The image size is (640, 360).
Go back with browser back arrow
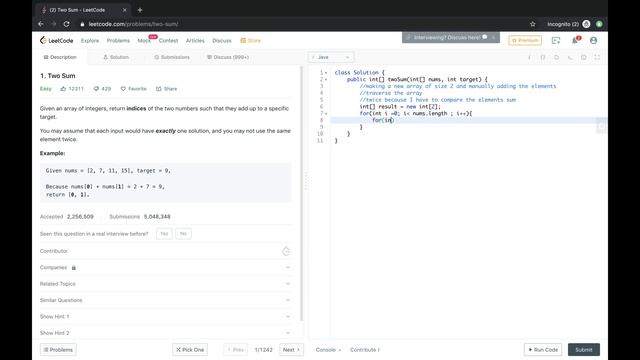click(41, 24)
